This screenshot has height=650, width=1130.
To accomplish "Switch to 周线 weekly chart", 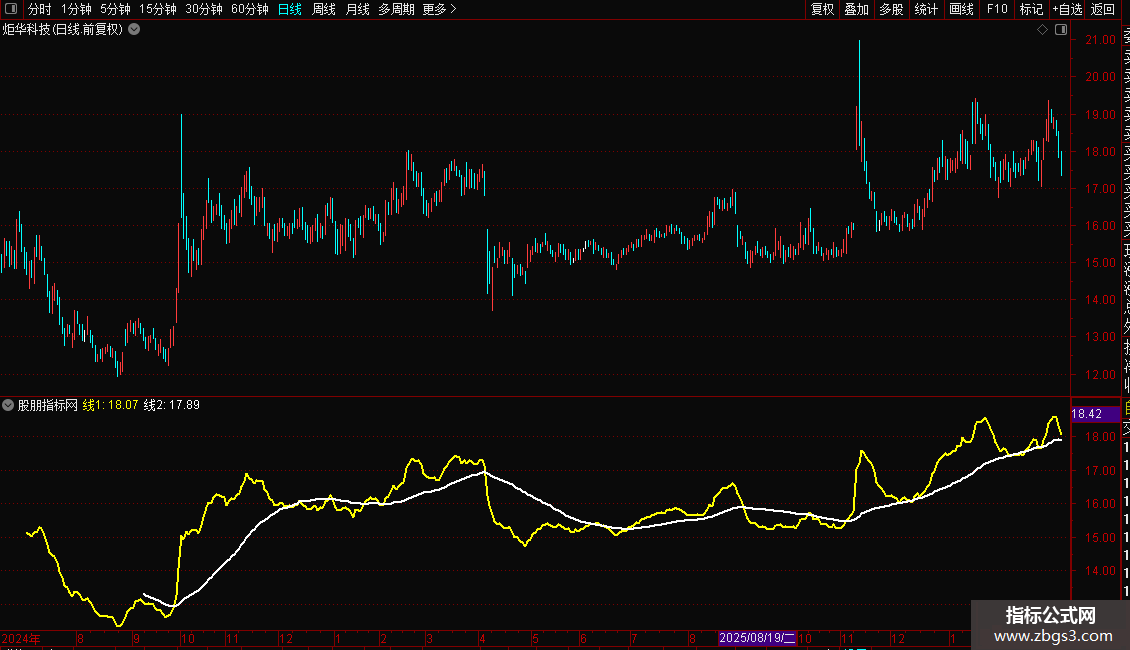I will 324,9.
